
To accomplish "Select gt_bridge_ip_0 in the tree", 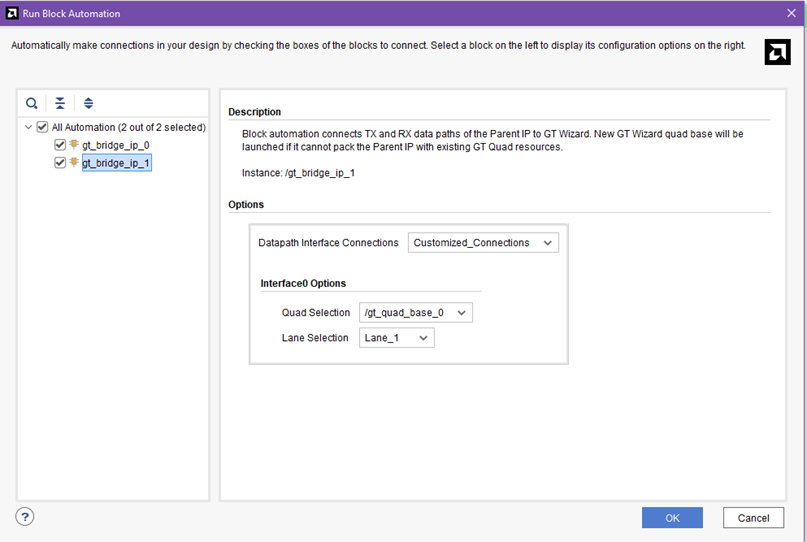I will click(116, 145).
